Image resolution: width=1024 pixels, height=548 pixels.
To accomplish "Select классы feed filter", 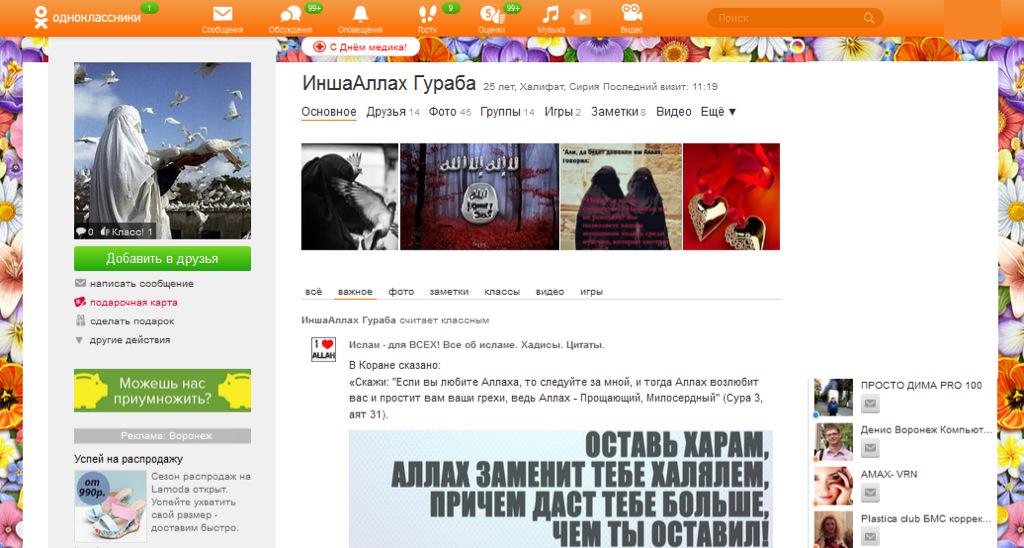I will click(502, 292).
